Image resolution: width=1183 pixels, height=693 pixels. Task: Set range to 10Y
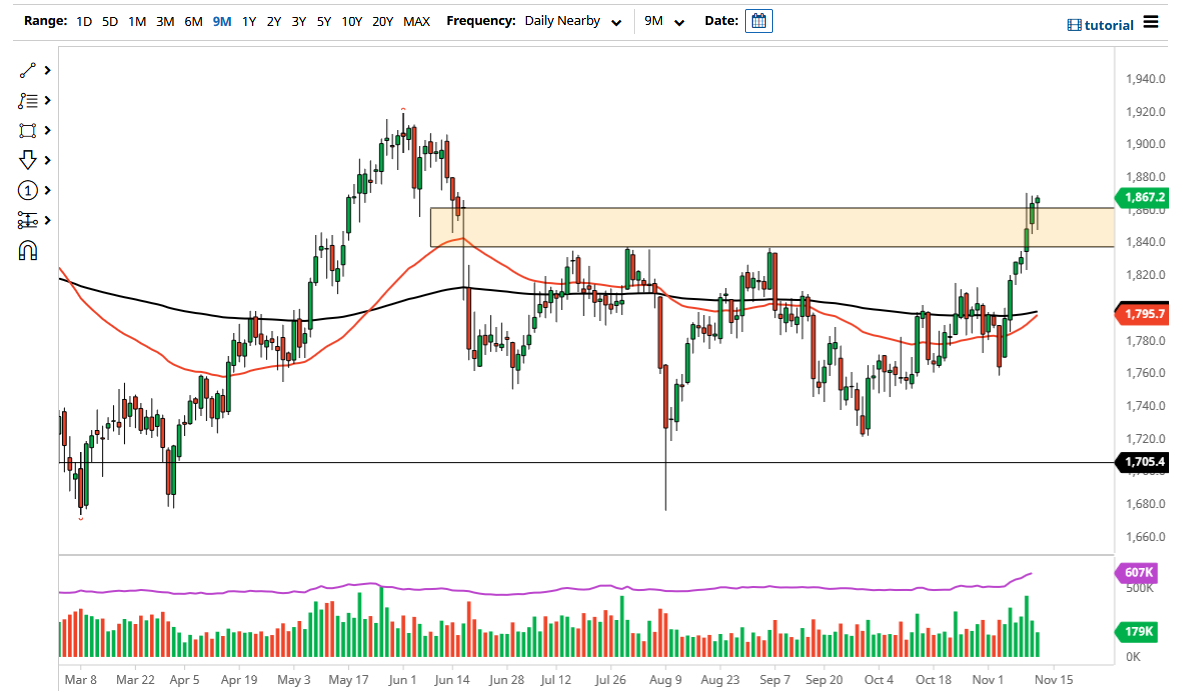coord(352,21)
